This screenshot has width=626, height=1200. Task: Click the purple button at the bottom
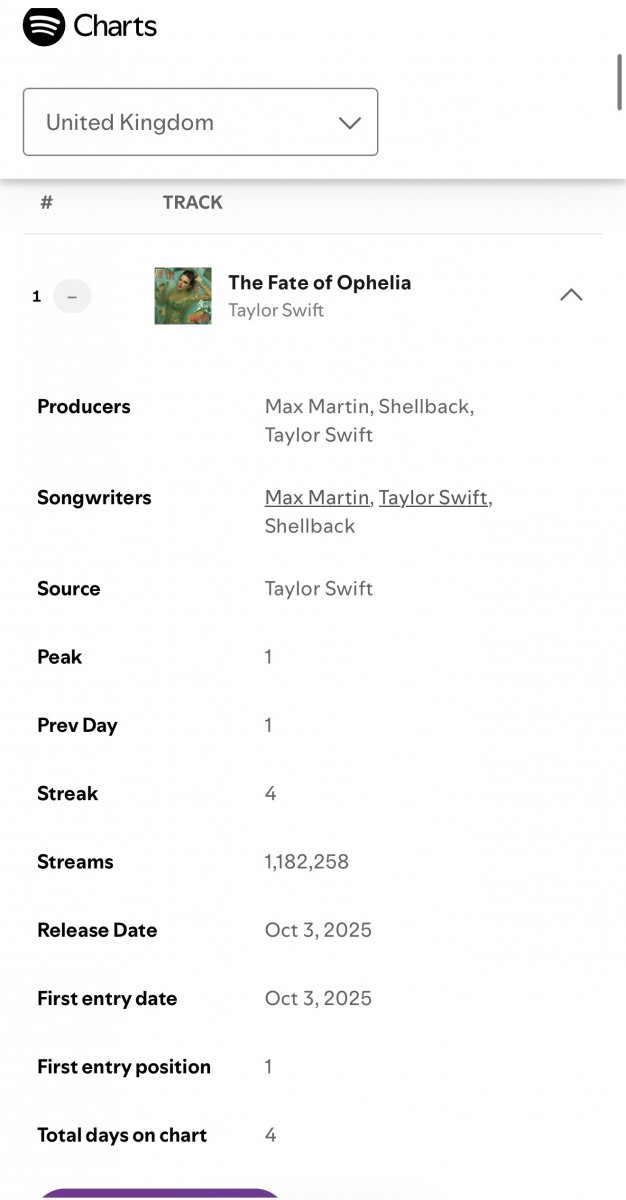(160, 1194)
